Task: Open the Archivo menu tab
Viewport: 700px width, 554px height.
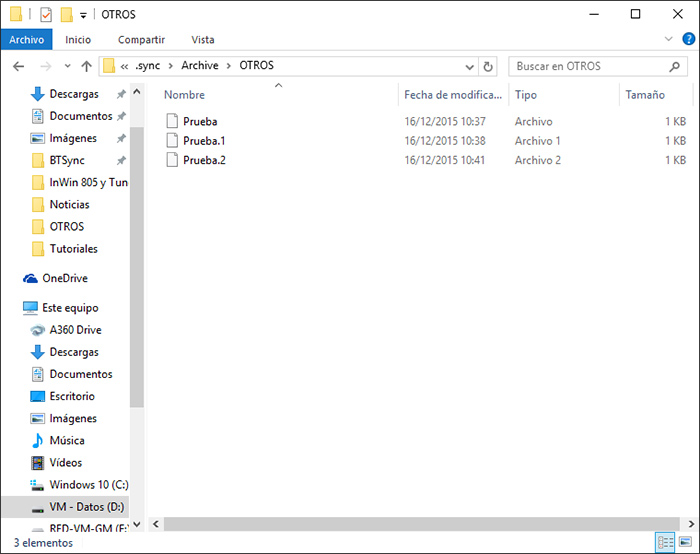Action: click(26, 39)
